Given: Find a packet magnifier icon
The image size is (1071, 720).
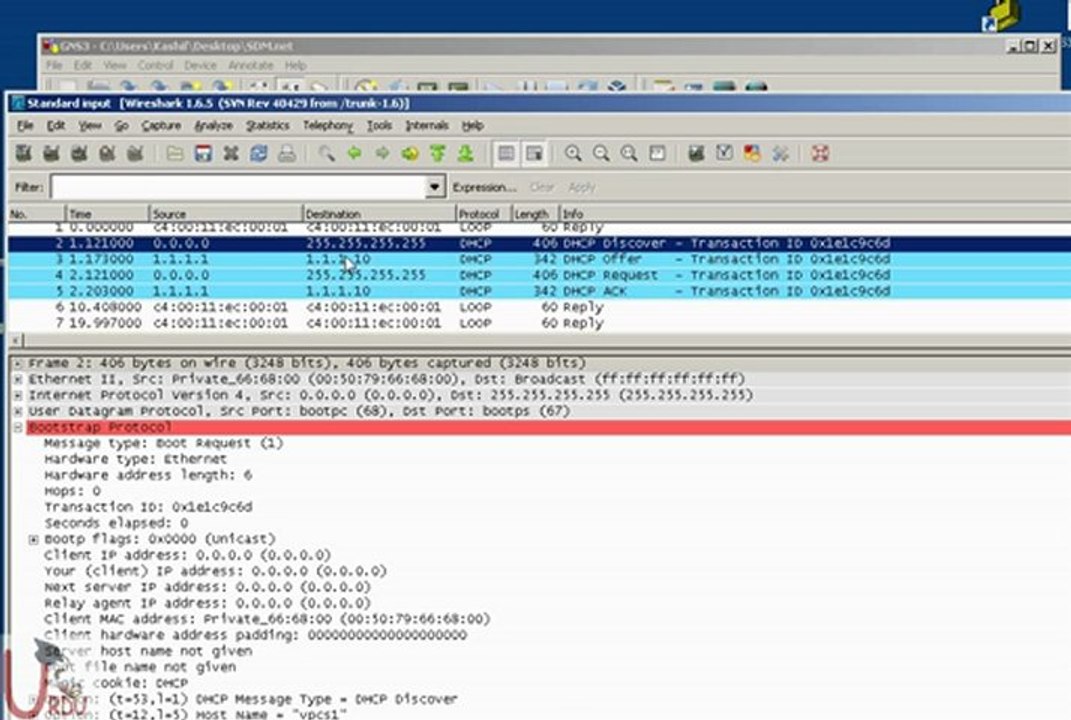Looking at the screenshot, I should pyautogui.click(x=326, y=154).
